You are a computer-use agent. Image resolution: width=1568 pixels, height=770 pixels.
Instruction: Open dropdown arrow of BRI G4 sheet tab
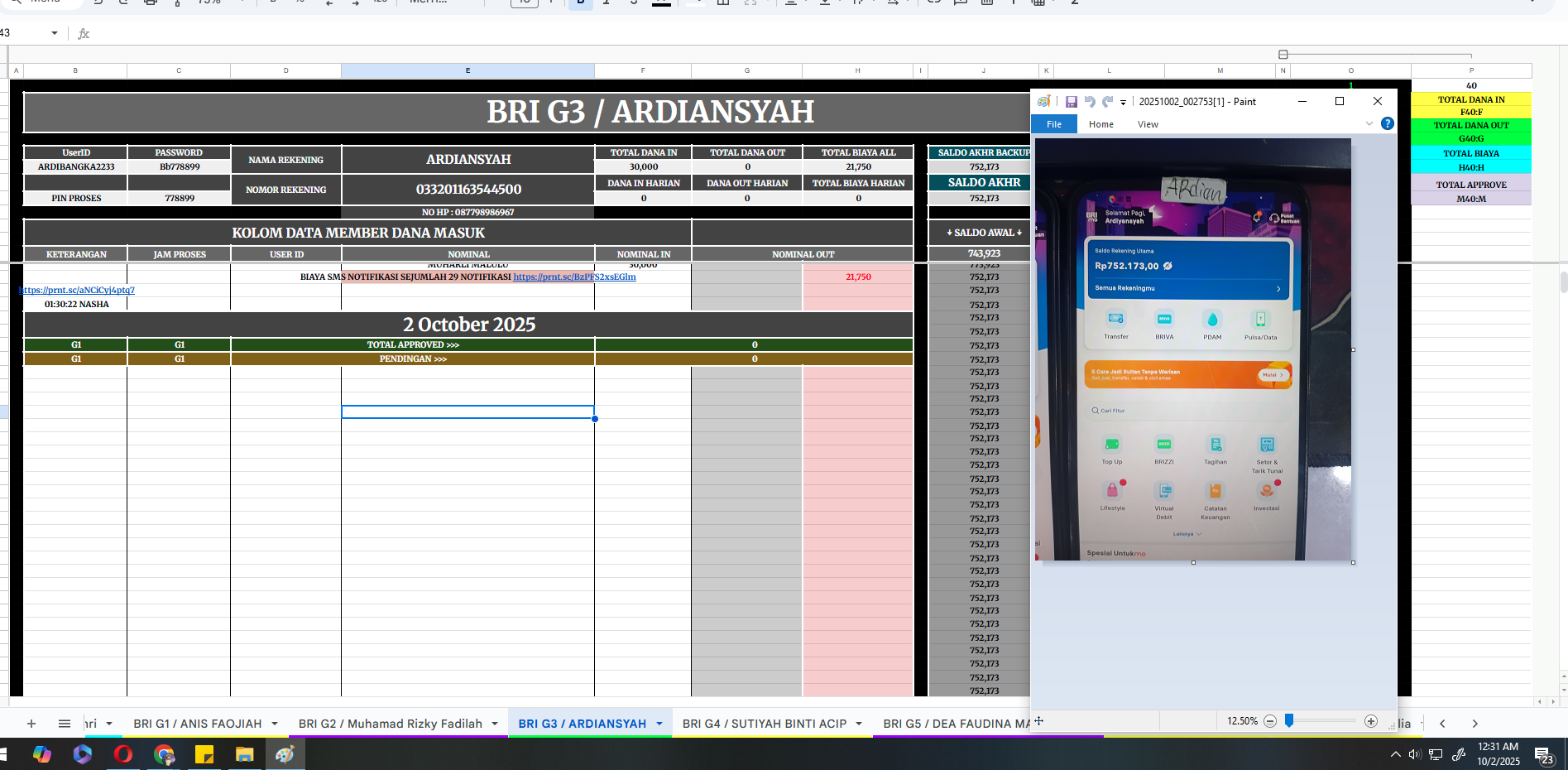859,724
